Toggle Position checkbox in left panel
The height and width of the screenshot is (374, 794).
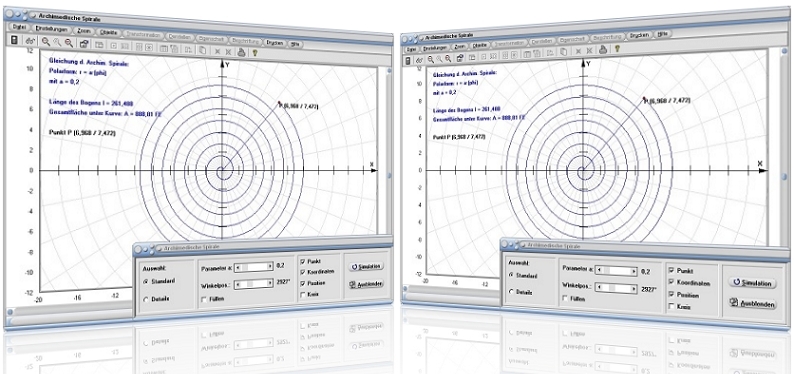303,283
